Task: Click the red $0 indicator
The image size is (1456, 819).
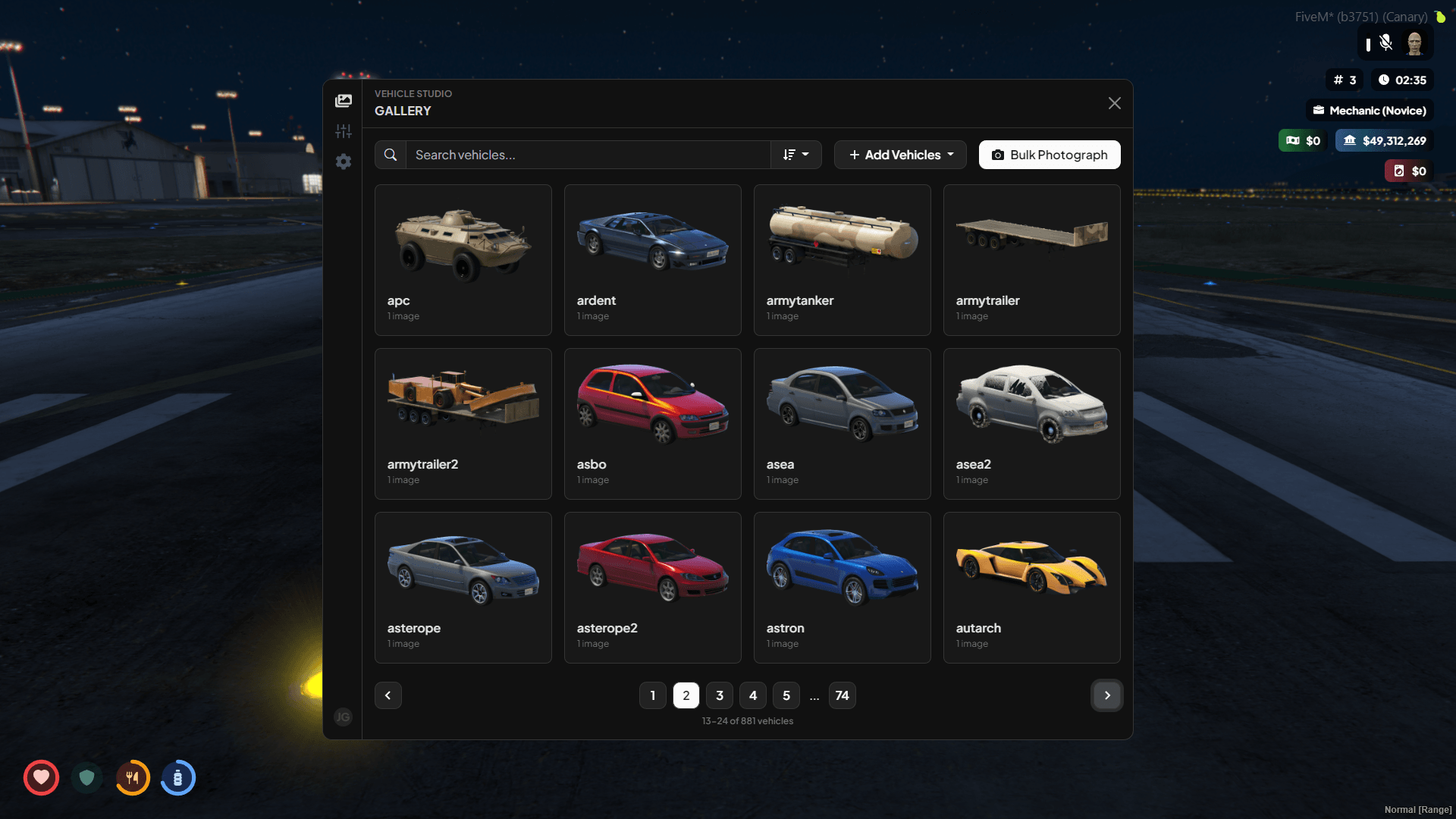Action: pos(1409,171)
